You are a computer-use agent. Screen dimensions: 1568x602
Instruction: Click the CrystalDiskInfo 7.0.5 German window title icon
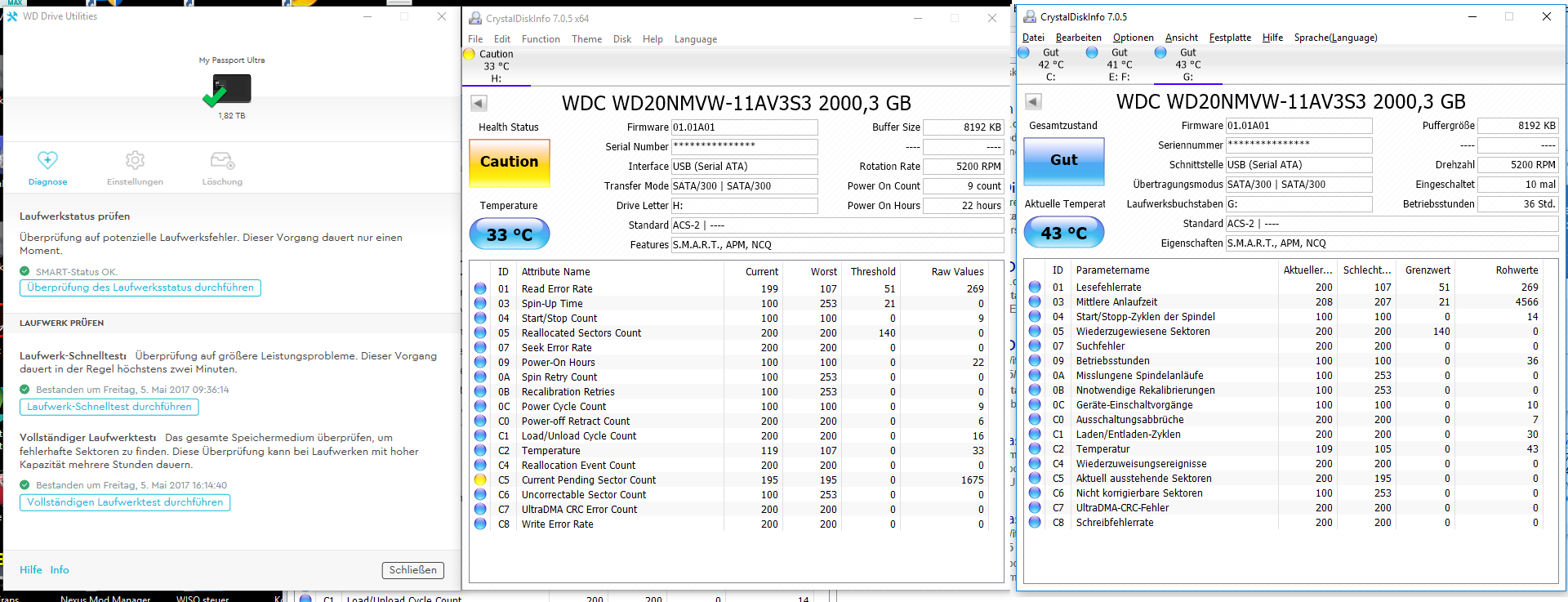(x=1029, y=16)
